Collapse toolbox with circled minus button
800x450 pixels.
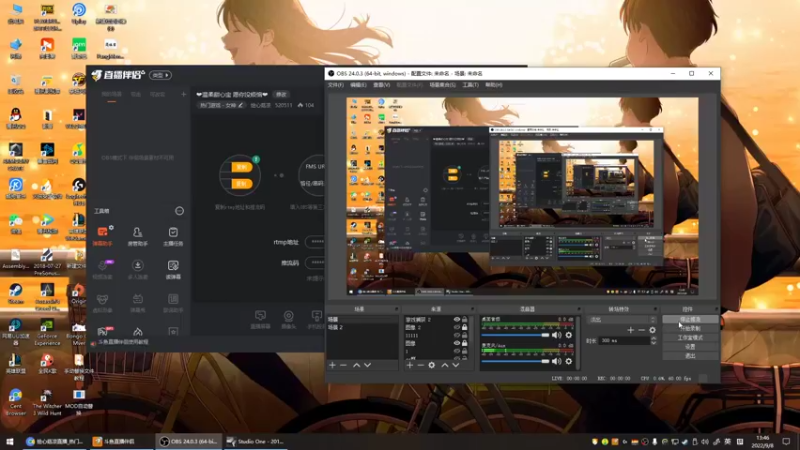[x=179, y=211]
